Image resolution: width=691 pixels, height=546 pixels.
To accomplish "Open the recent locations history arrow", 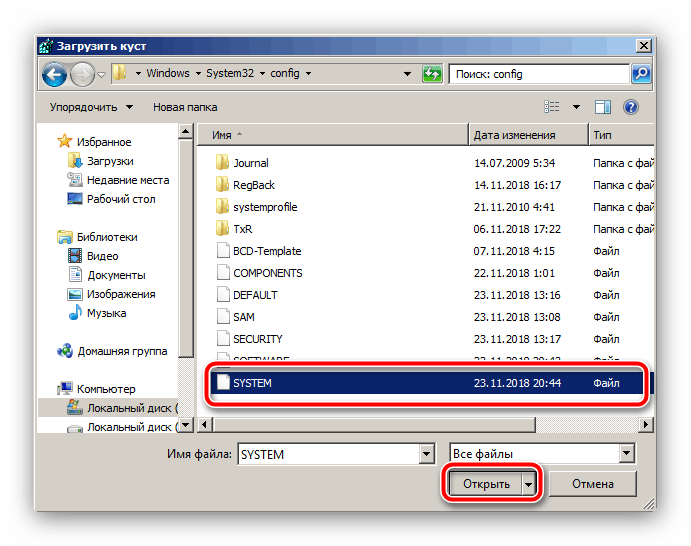I will coord(101,75).
